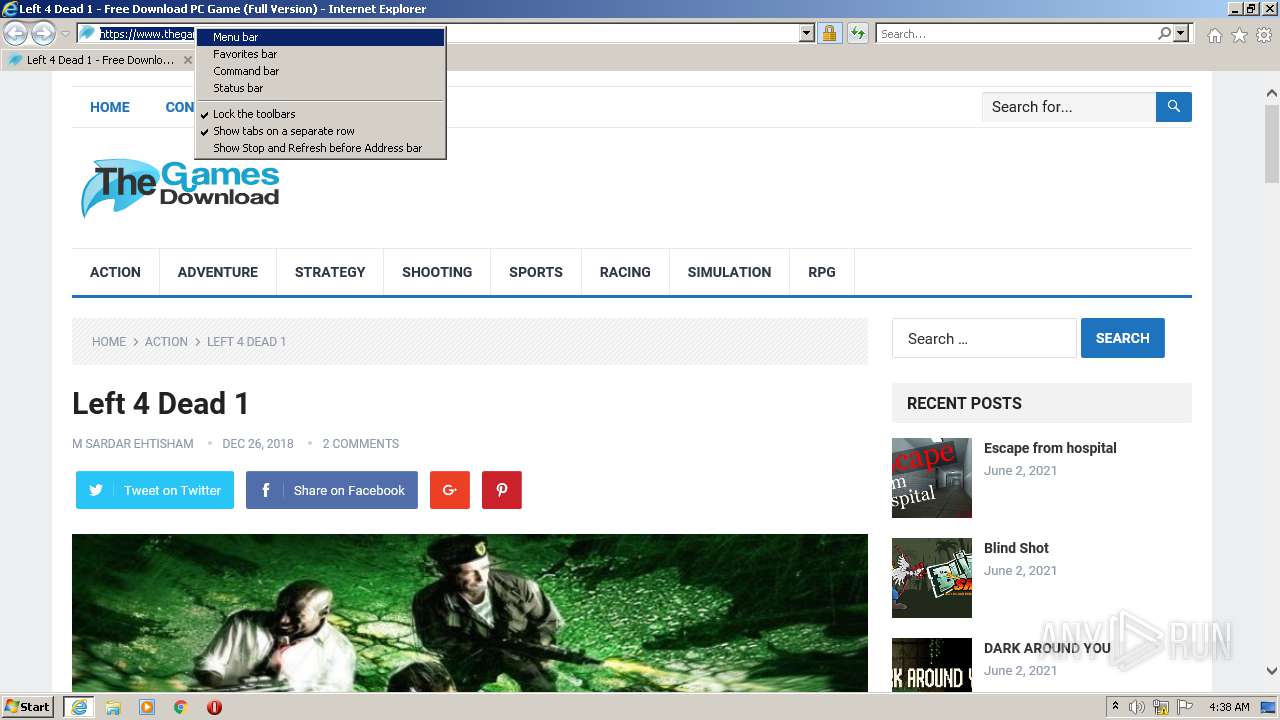Click the Search for... field in header

coord(1069,106)
